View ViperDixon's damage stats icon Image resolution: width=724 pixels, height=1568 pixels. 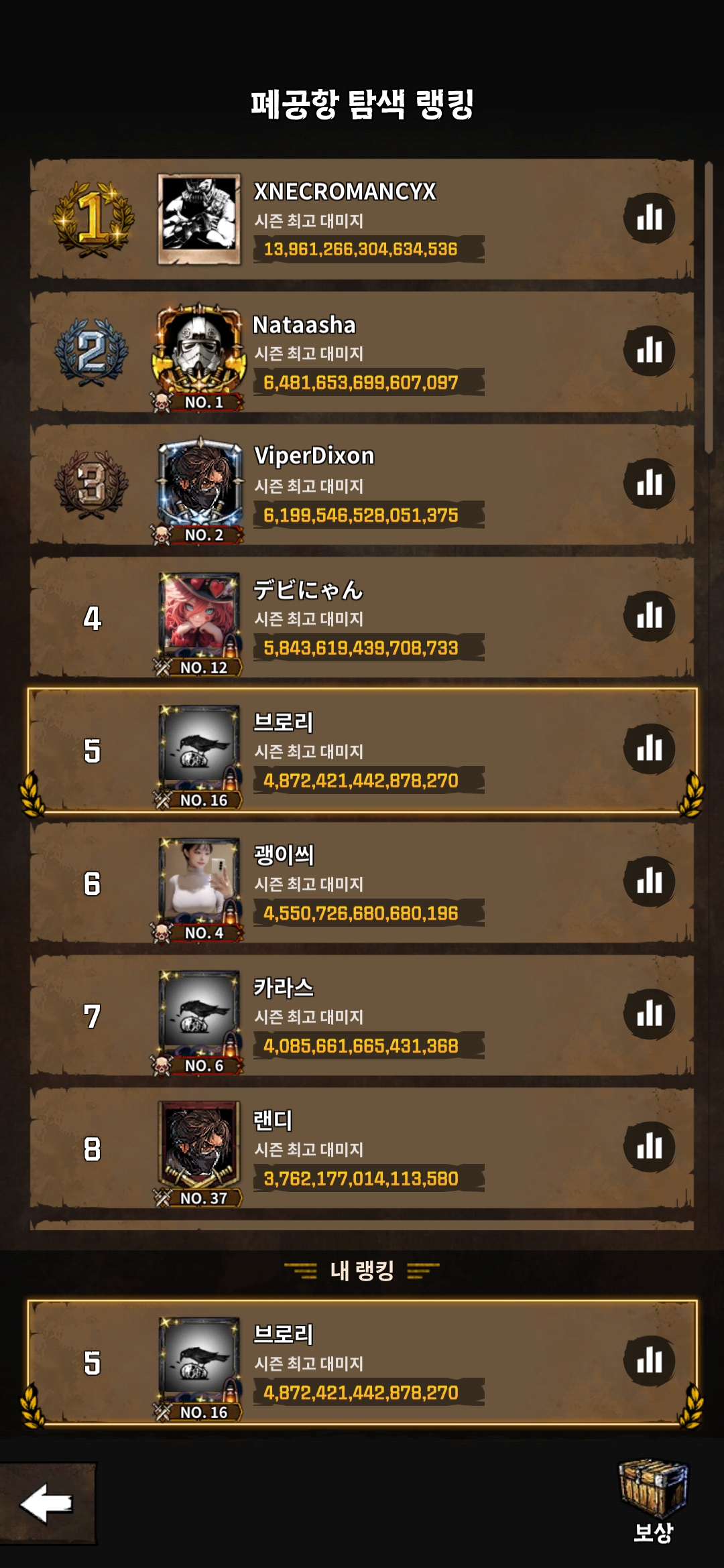coord(649,483)
